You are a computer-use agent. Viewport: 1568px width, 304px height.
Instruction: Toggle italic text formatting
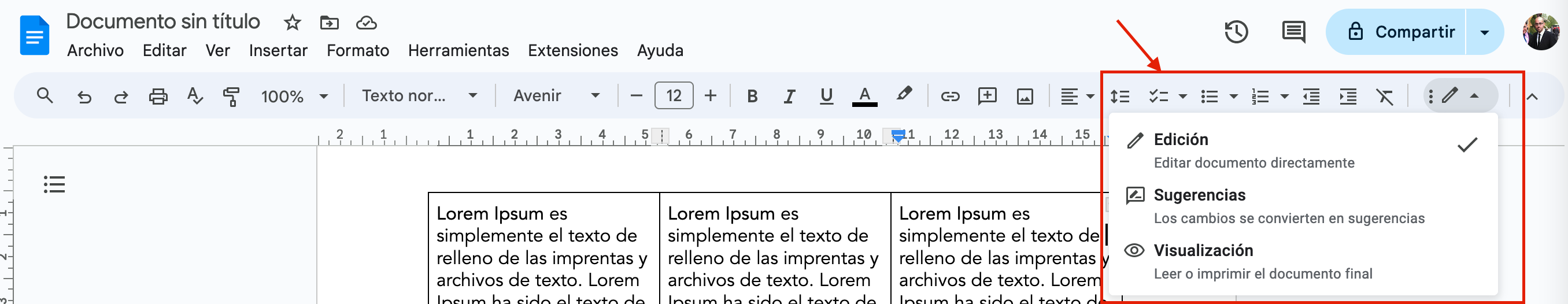[789, 96]
